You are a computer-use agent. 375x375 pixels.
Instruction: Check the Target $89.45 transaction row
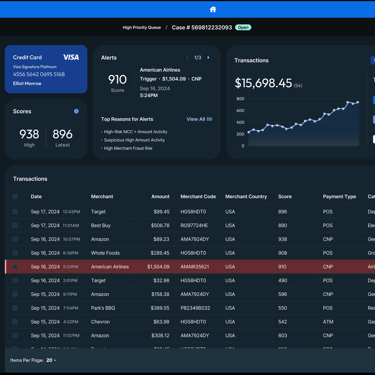point(15,212)
